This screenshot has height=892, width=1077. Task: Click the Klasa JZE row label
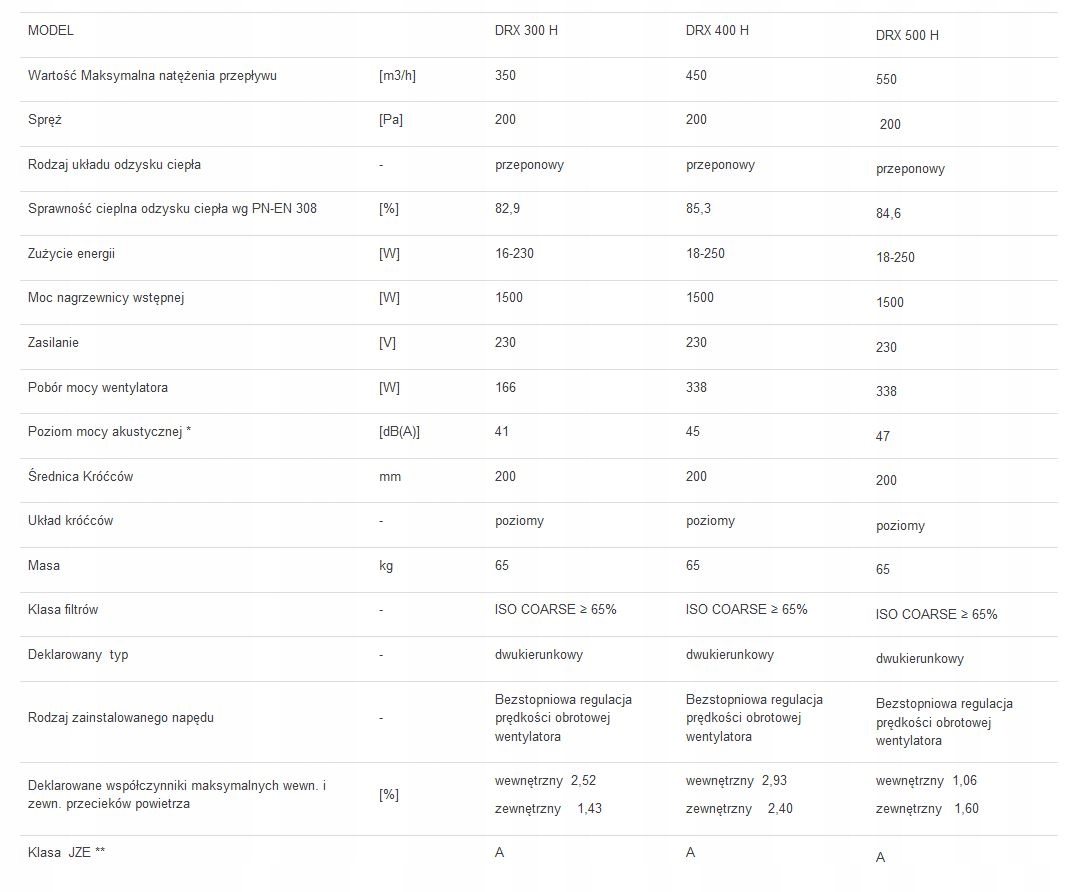66,853
